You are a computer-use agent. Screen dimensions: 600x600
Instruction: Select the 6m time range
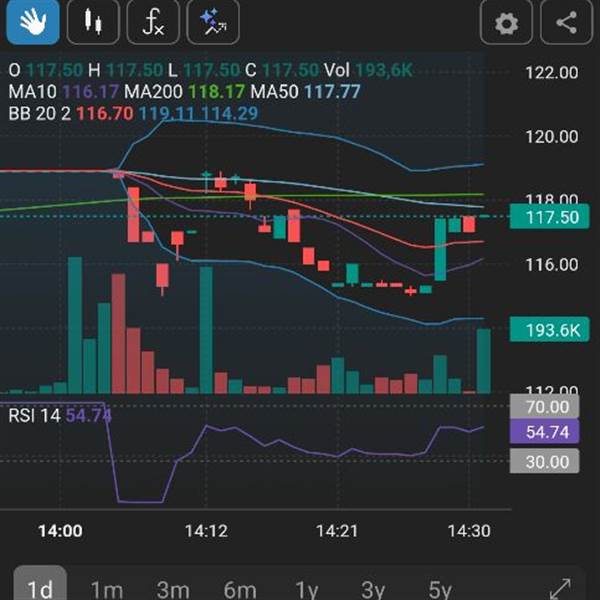coord(240,589)
